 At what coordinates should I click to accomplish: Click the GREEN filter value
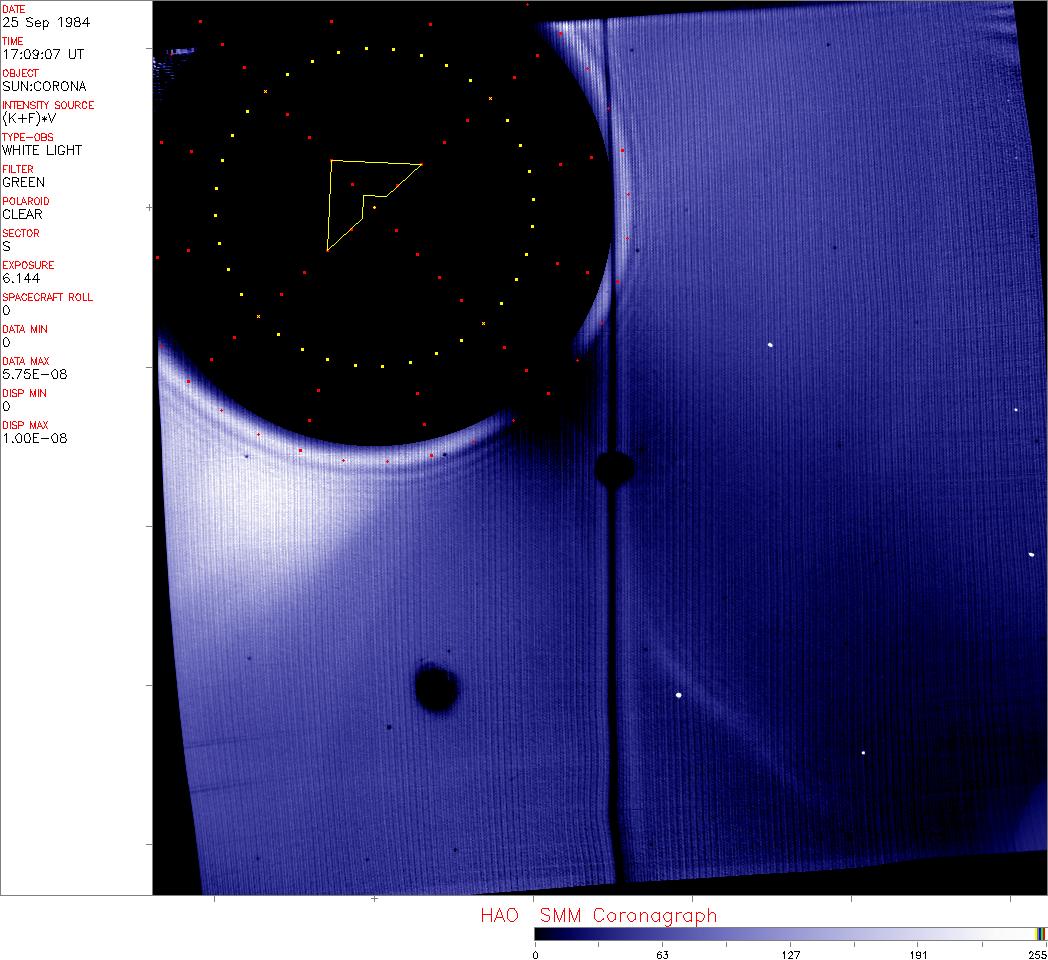tap(23, 182)
